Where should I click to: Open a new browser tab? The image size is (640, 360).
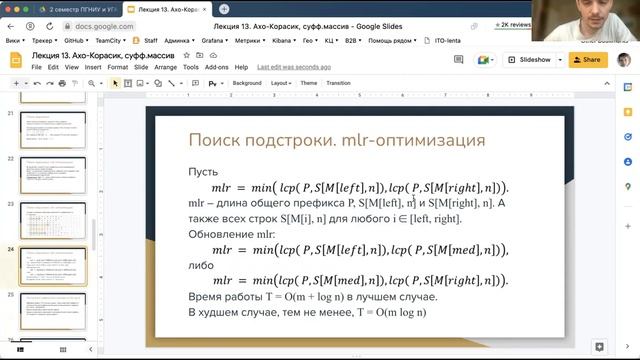(x=224, y=9)
